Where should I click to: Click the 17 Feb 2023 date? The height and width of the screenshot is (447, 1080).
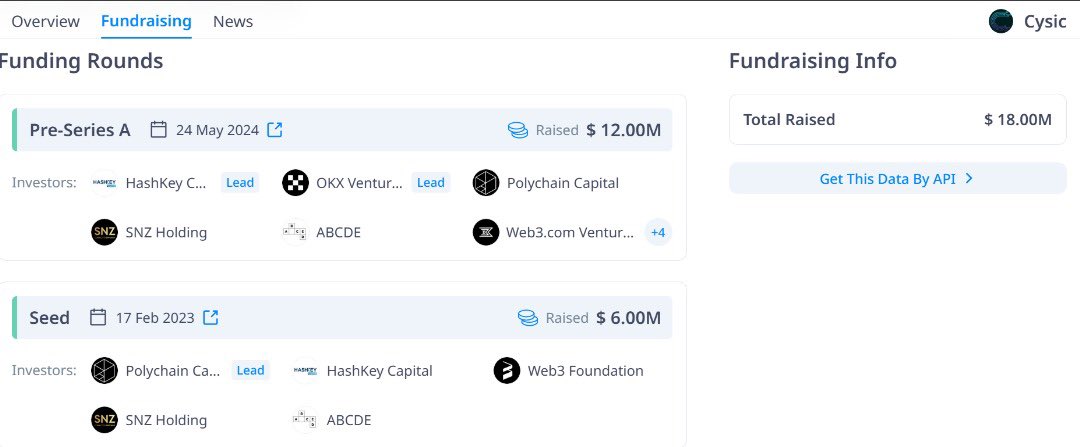pos(155,318)
